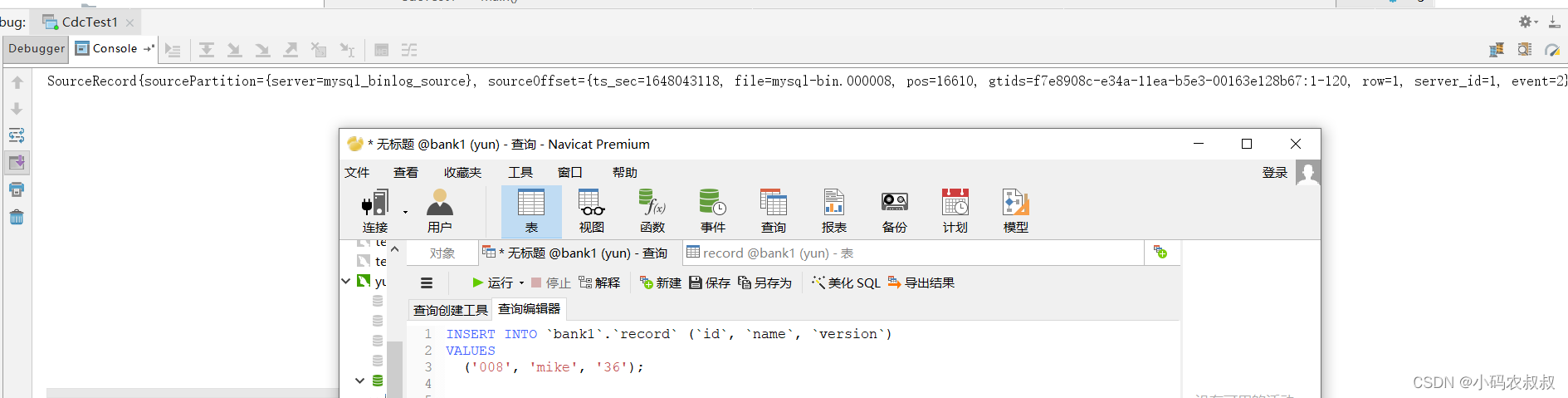Open the 连接 dropdown arrow
The image size is (1568, 398).
point(406,212)
